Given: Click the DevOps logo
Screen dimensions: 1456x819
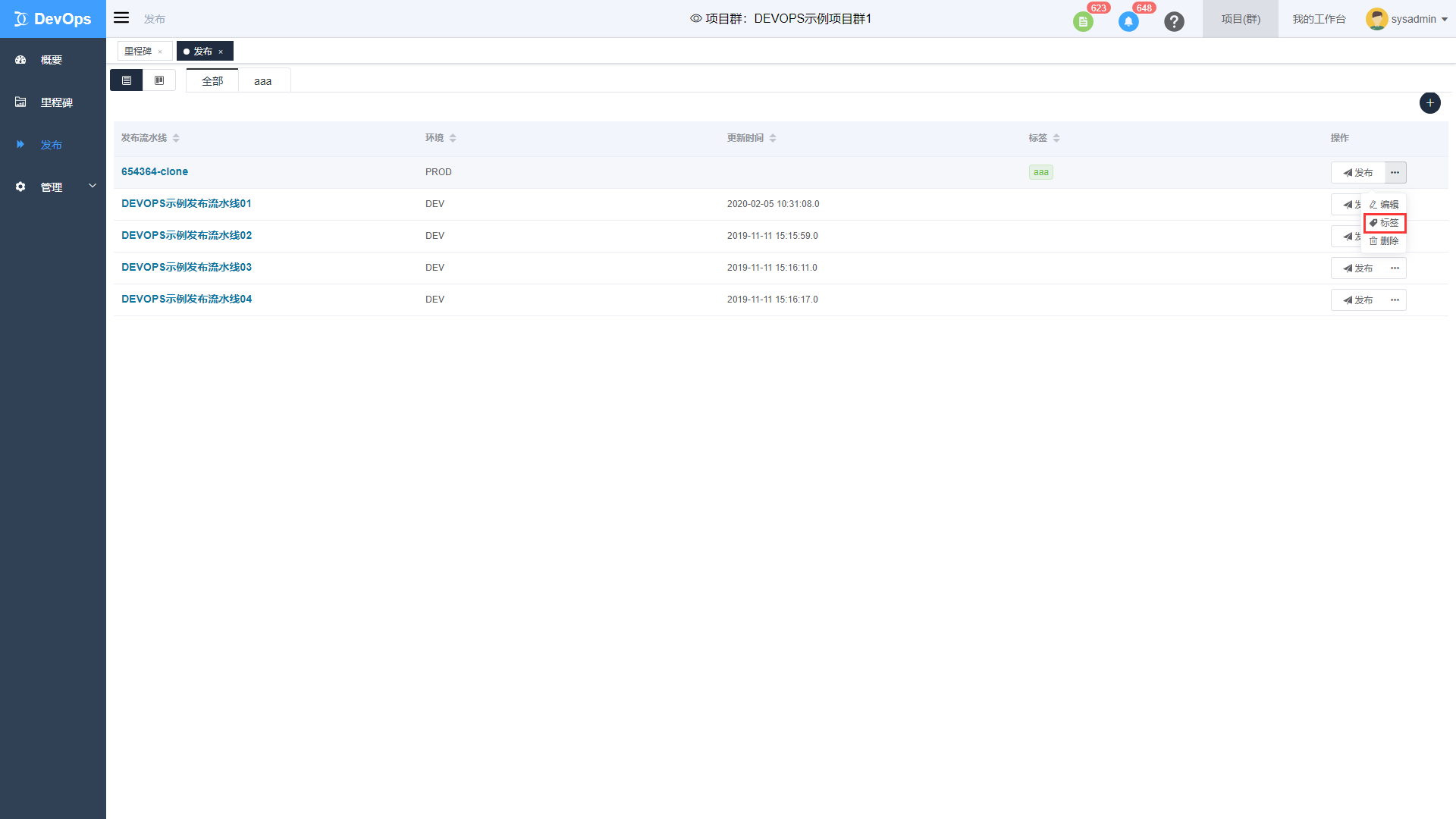Looking at the screenshot, I should tap(52, 19).
